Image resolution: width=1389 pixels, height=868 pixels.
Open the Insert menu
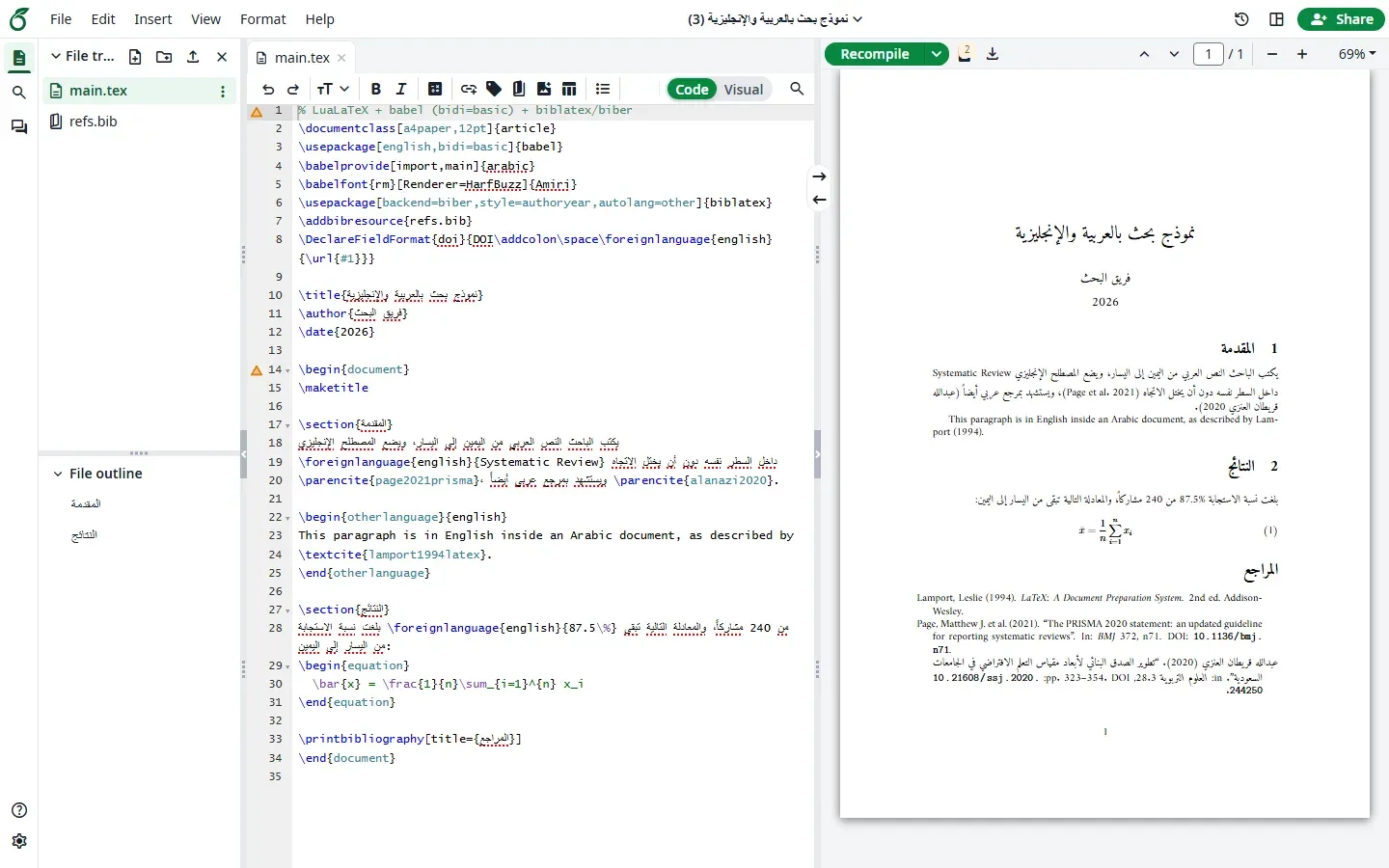[x=153, y=19]
